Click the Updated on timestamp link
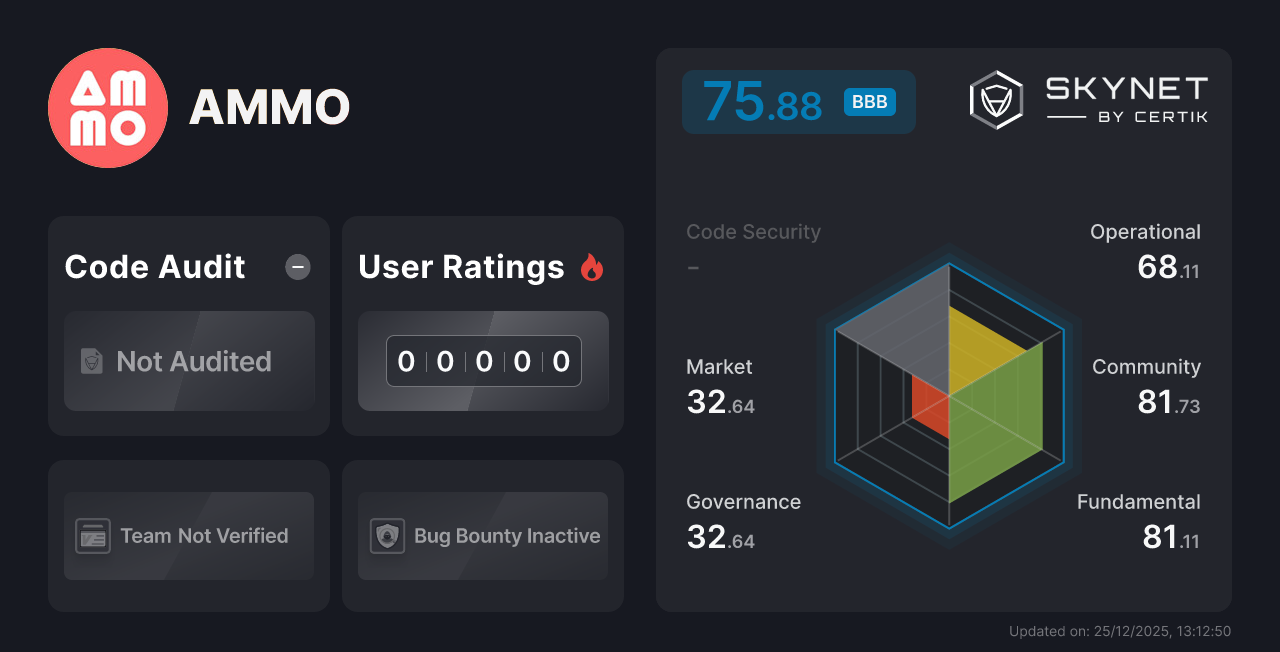Image resolution: width=1280 pixels, height=652 pixels. click(1121, 631)
